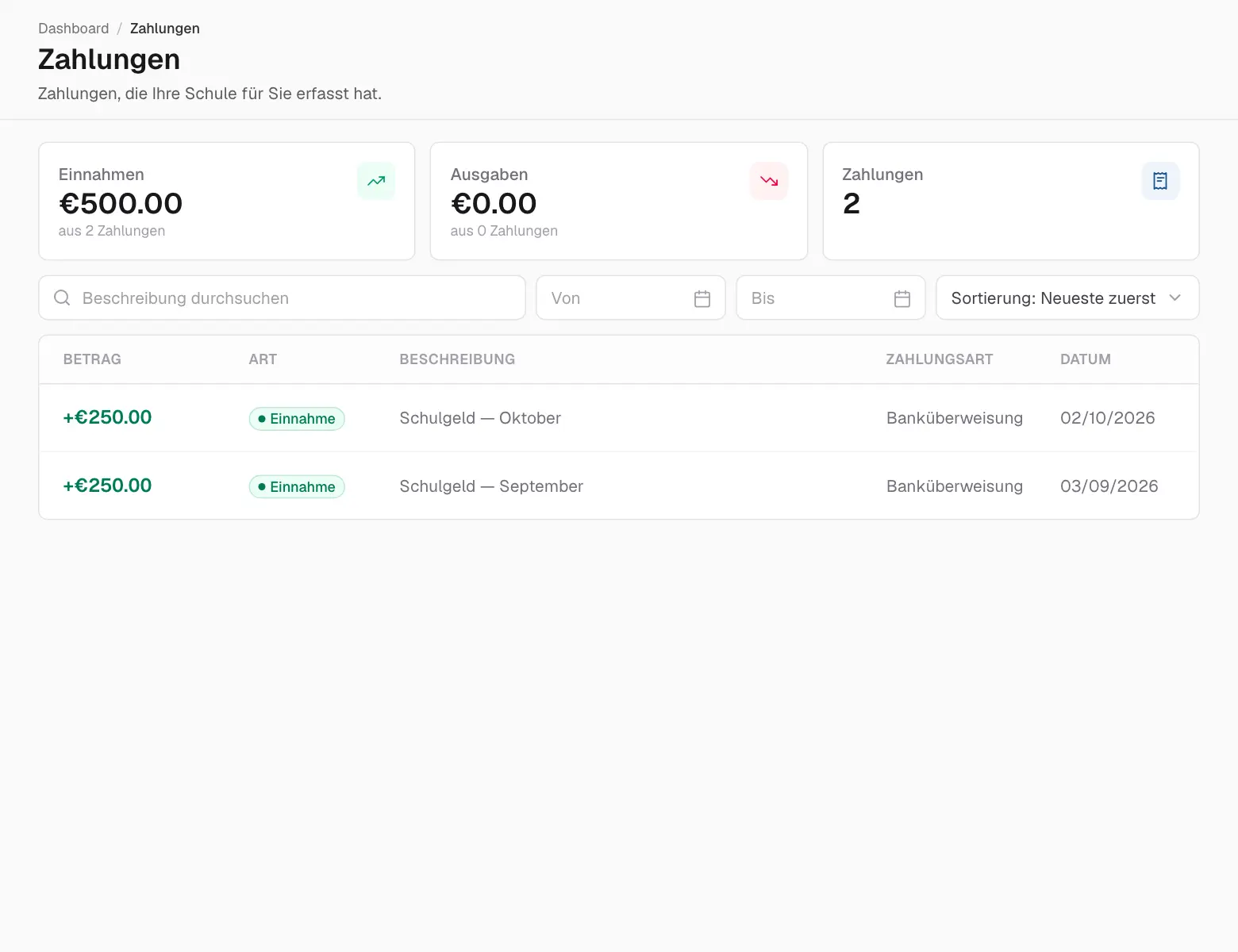This screenshot has width=1238, height=952.
Task: Click the €500.00 Einnahmen total
Action: point(121,204)
